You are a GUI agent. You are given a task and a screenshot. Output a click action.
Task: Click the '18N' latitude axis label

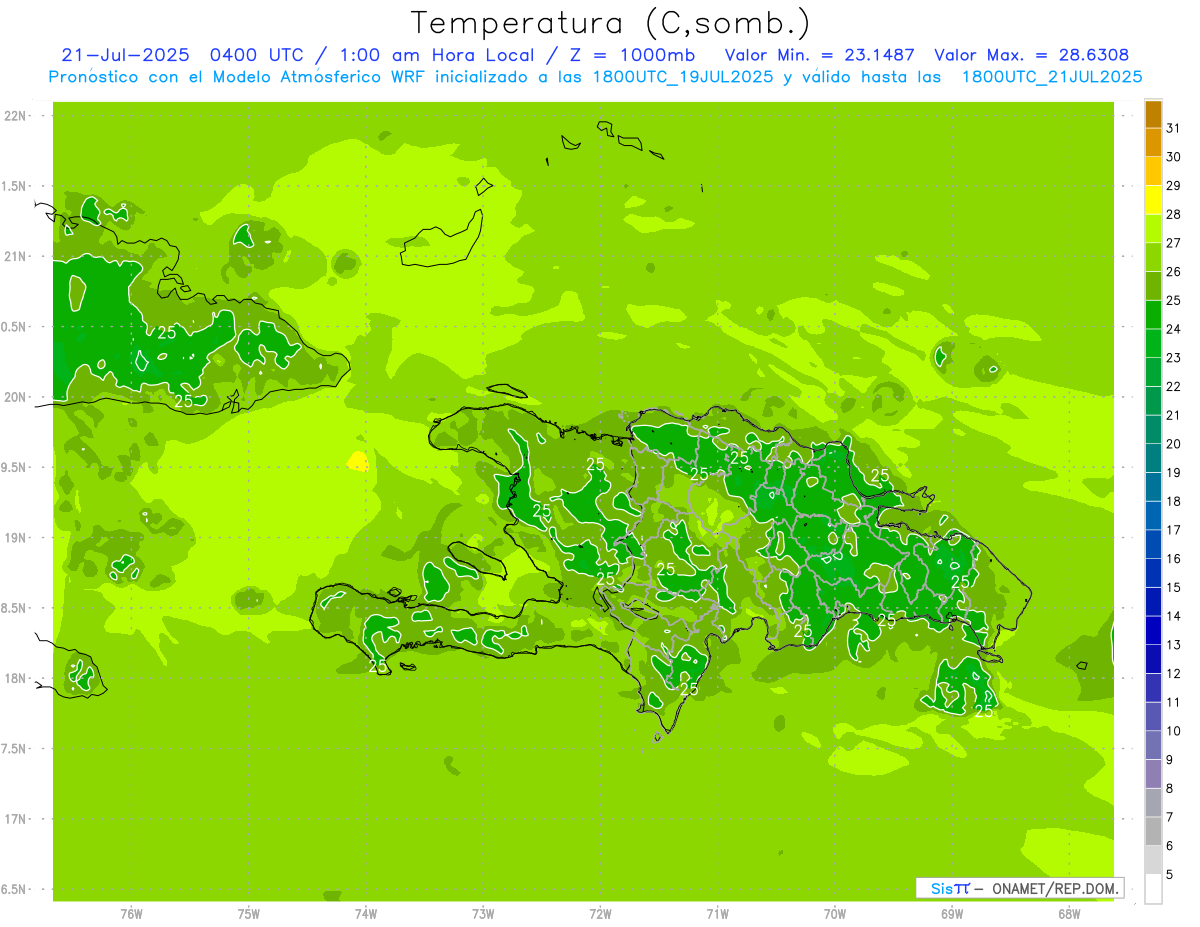[x=15, y=678]
